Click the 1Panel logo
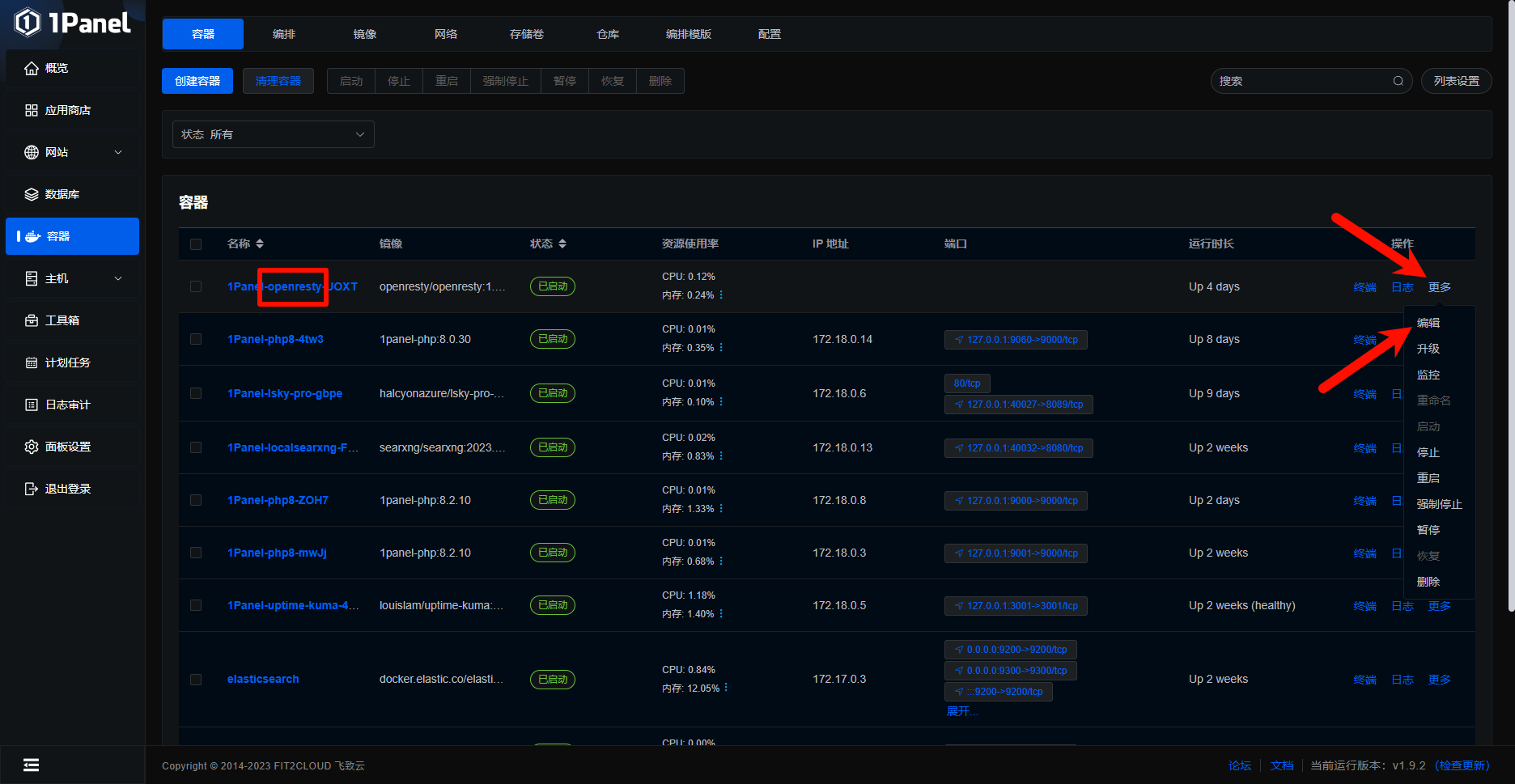Image resolution: width=1515 pixels, height=784 pixels. [x=72, y=23]
